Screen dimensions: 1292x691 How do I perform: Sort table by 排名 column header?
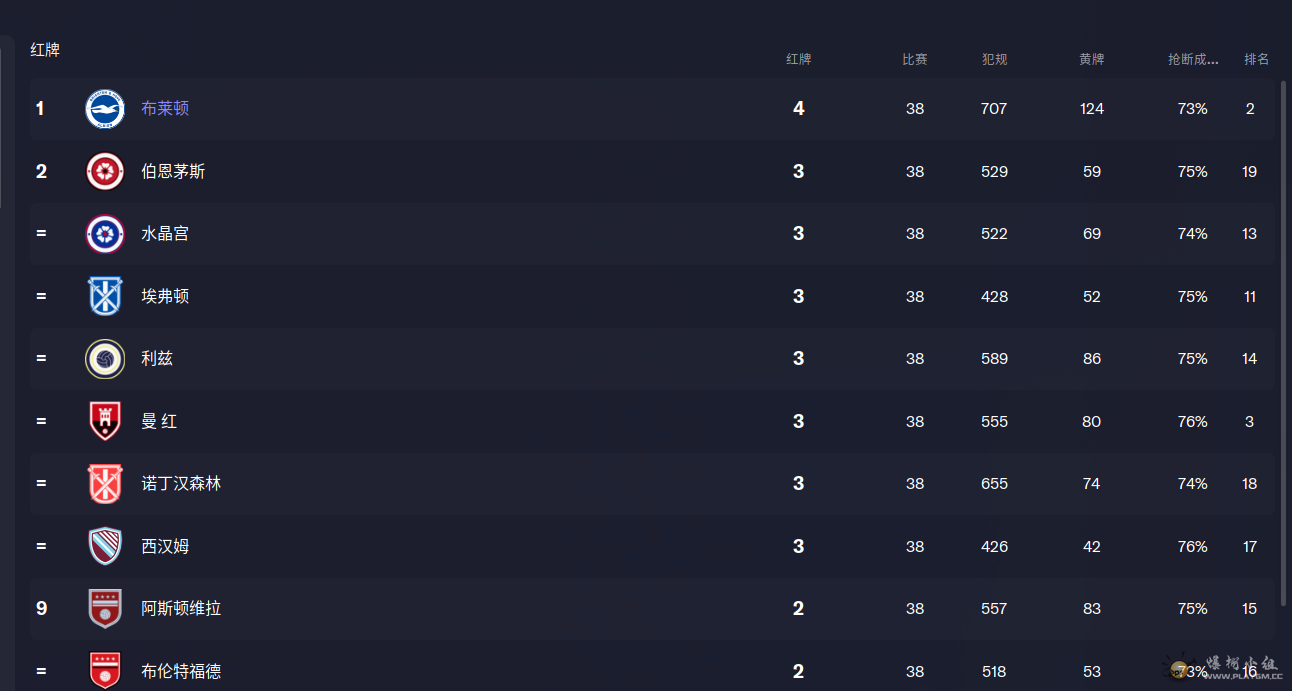pos(1256,59)
